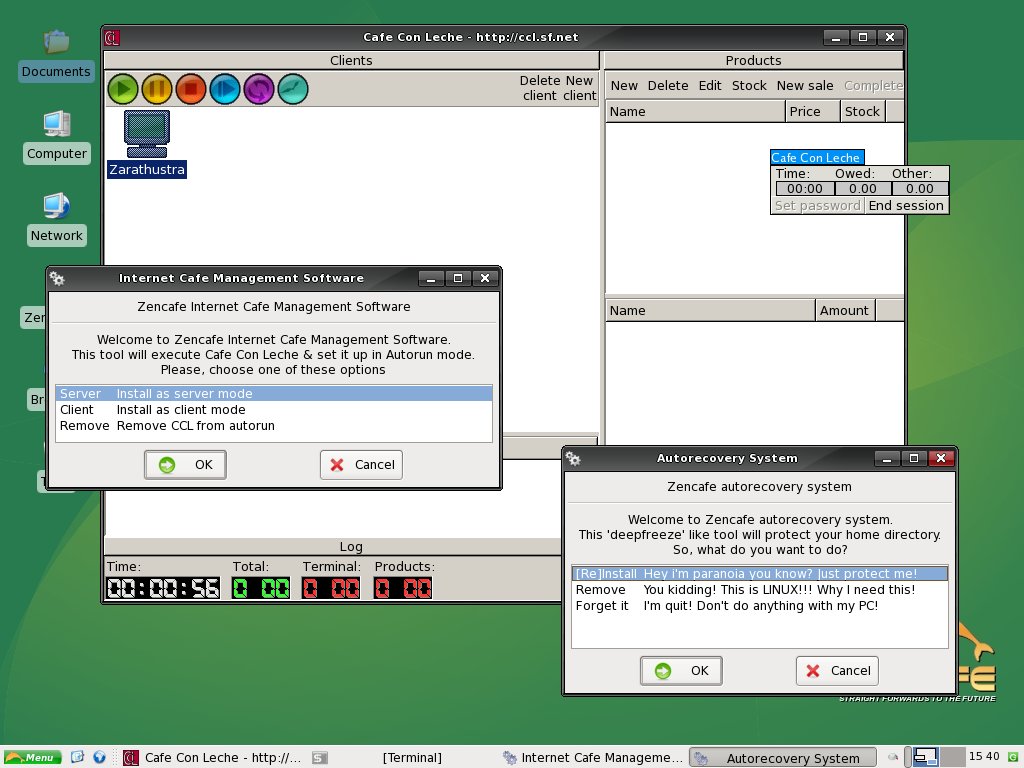Switch to Autorecovery System taskbar entry

point(783,758)
